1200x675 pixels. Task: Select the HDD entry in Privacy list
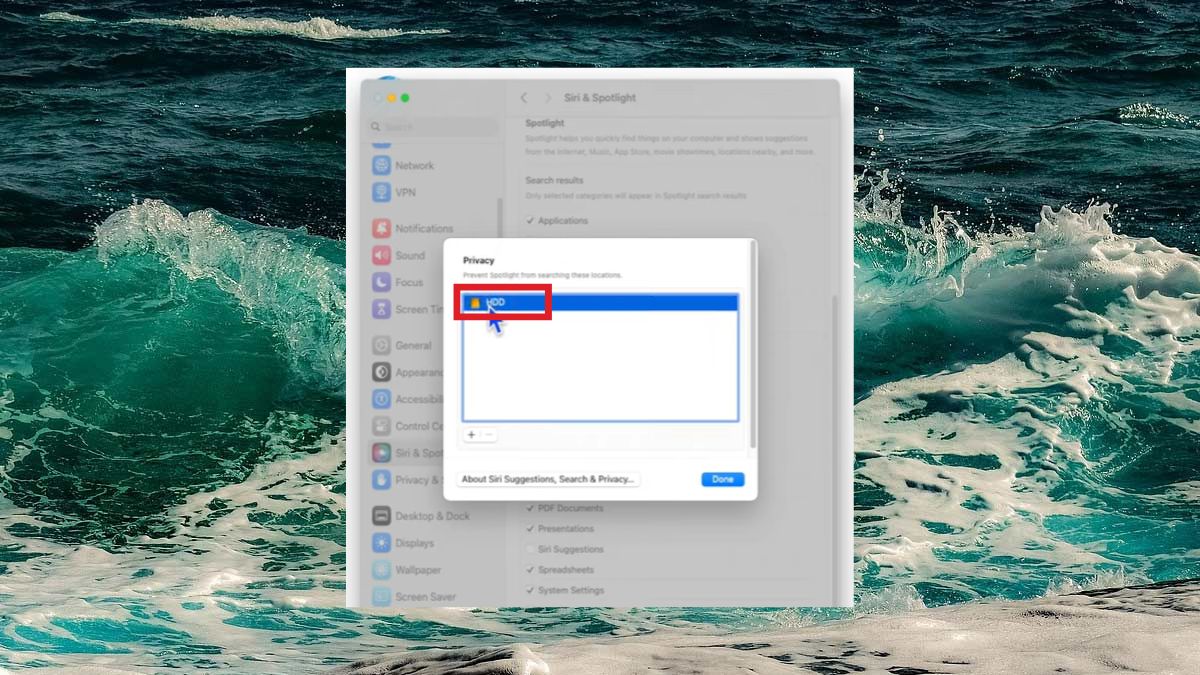click(600, 302)
